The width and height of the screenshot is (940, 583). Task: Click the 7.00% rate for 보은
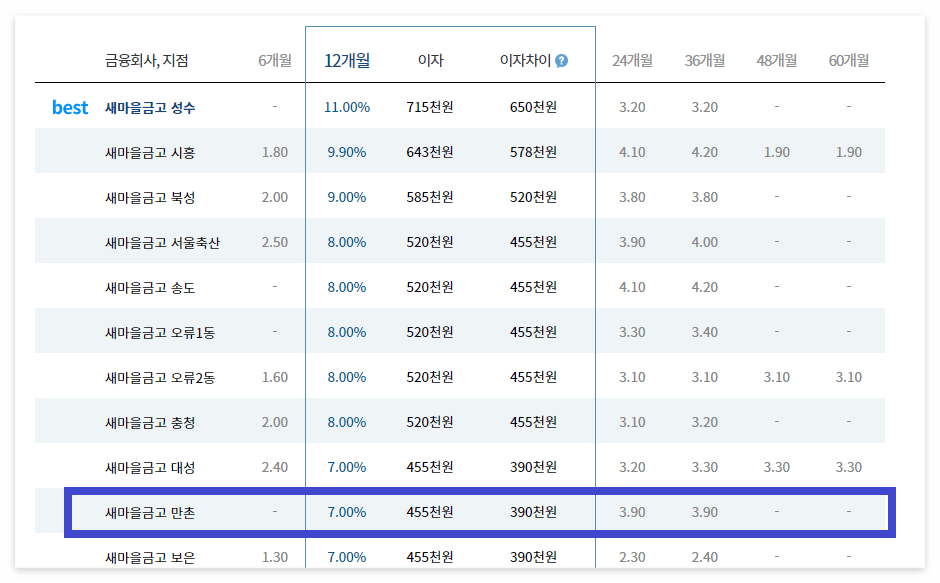pos(347,557)
